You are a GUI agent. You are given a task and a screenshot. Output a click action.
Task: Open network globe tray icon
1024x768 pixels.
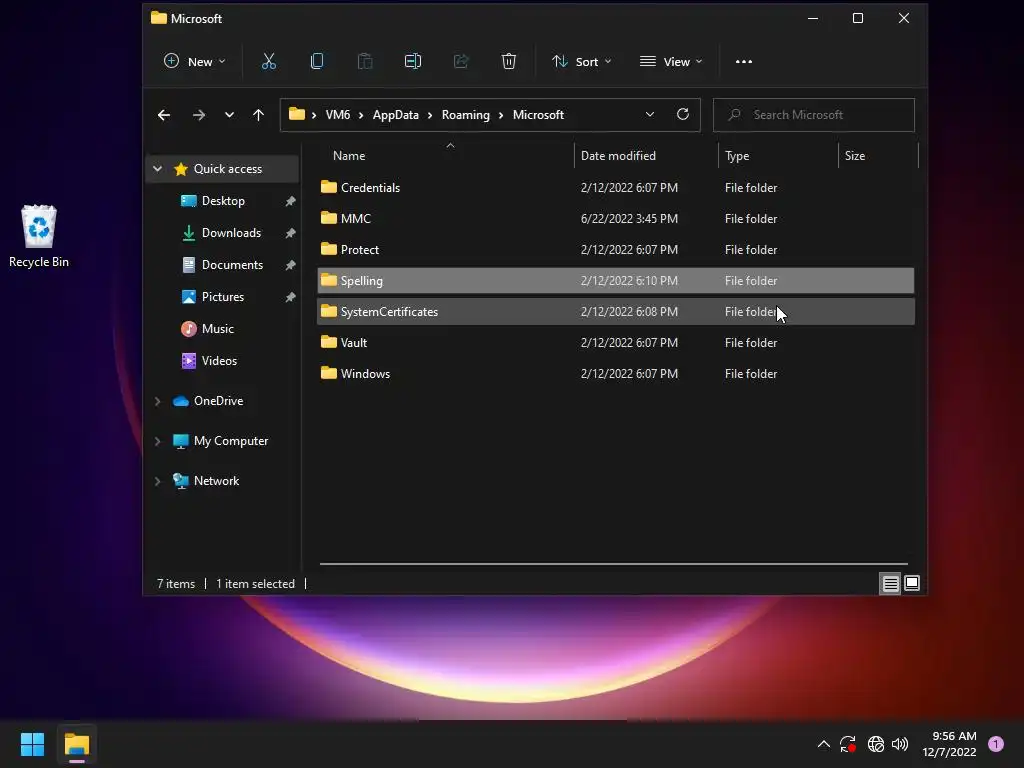876,744
